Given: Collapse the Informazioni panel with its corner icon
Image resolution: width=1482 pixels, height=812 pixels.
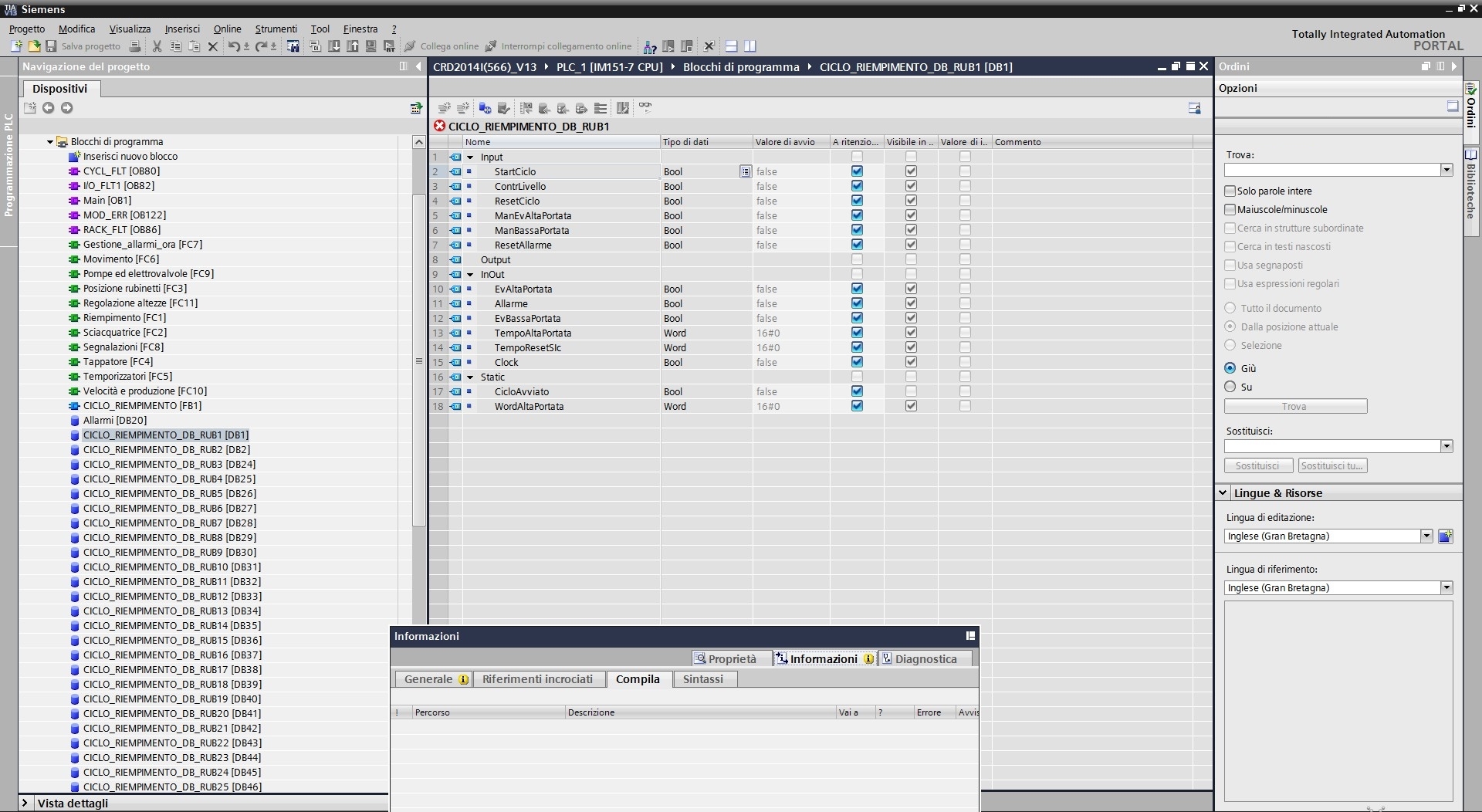Looking at the screenshot, I should click(x=970, y=636).
